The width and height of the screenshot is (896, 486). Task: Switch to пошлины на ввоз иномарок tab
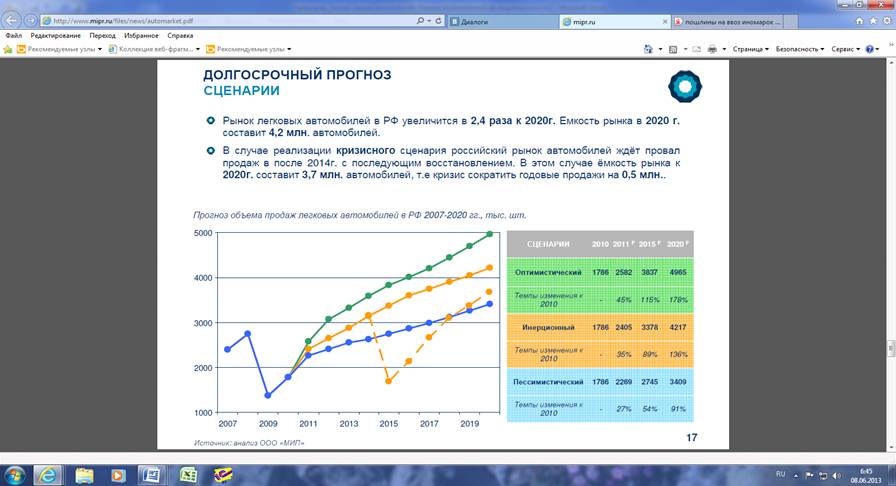click(x=726, y=22)
